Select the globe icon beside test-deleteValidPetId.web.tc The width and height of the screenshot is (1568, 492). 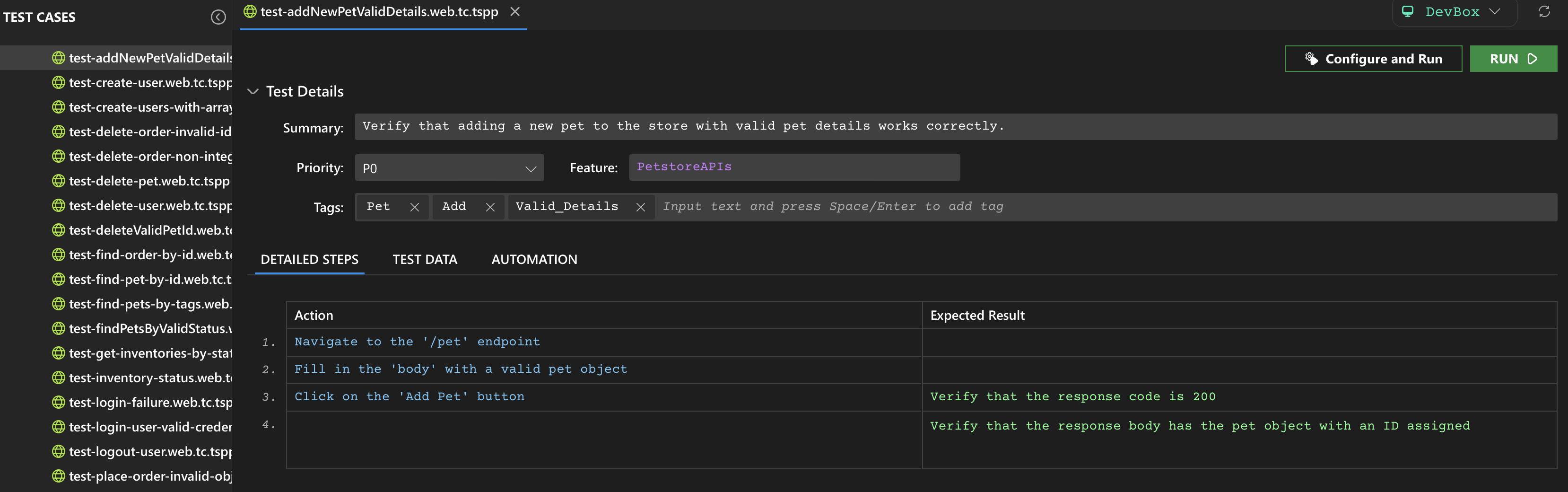(x=59, y=230)
